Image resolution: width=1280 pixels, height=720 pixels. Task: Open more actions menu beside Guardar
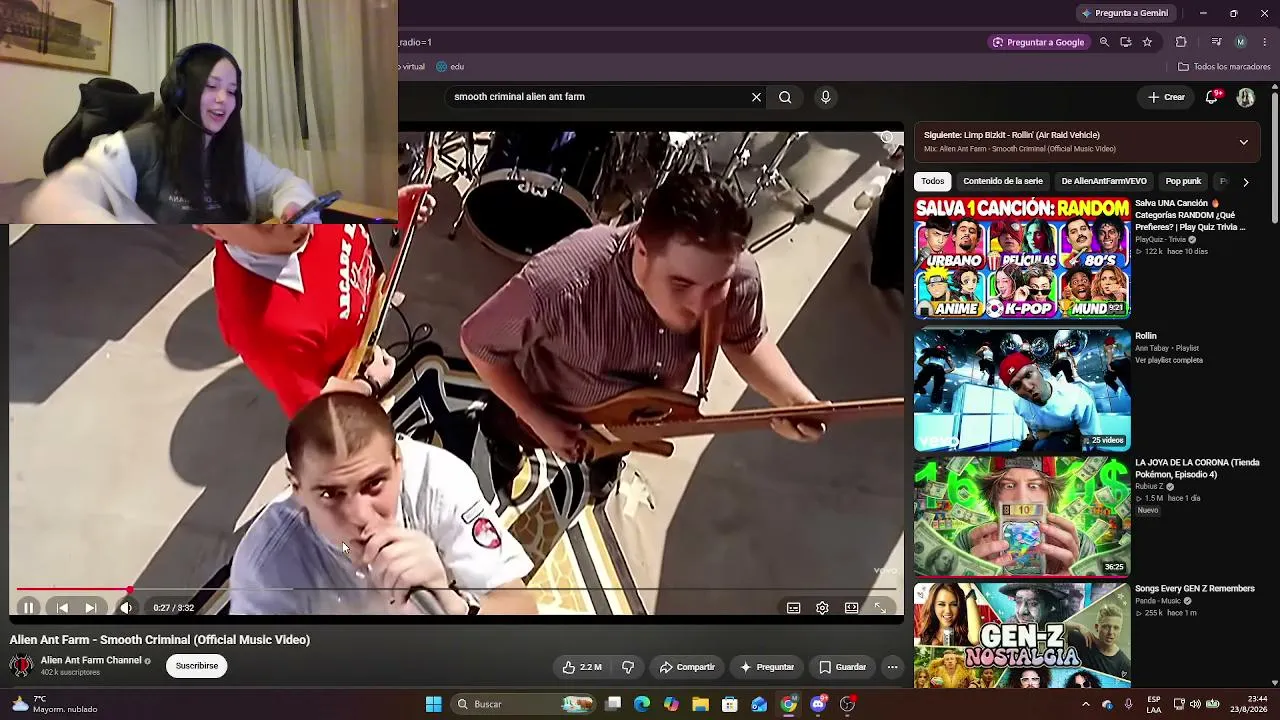point(892,667)
